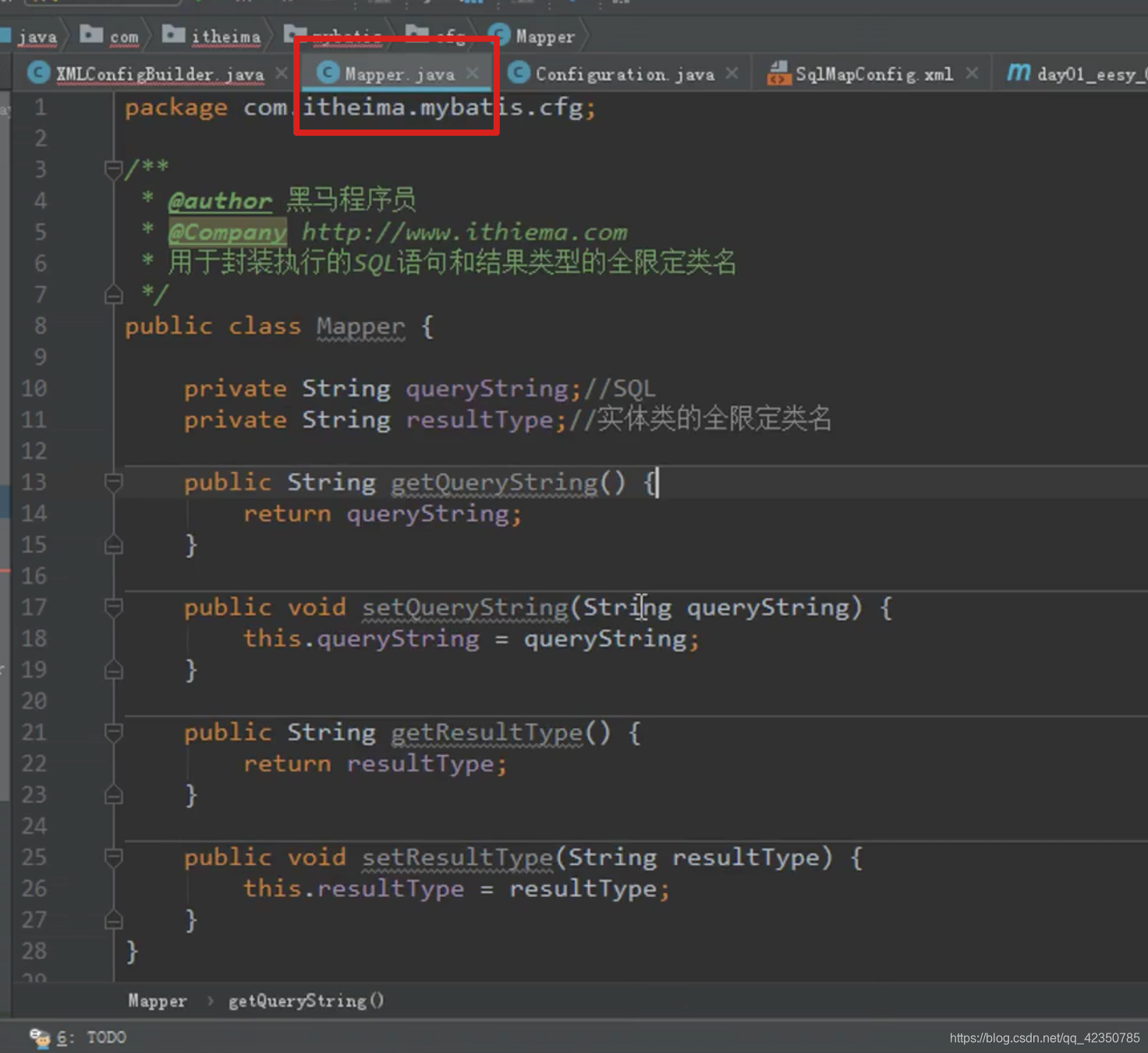Open the TODO tool window
Image resolution: width=1148 pixels, height=1053 pixels.
click(x=78, y=1037)
